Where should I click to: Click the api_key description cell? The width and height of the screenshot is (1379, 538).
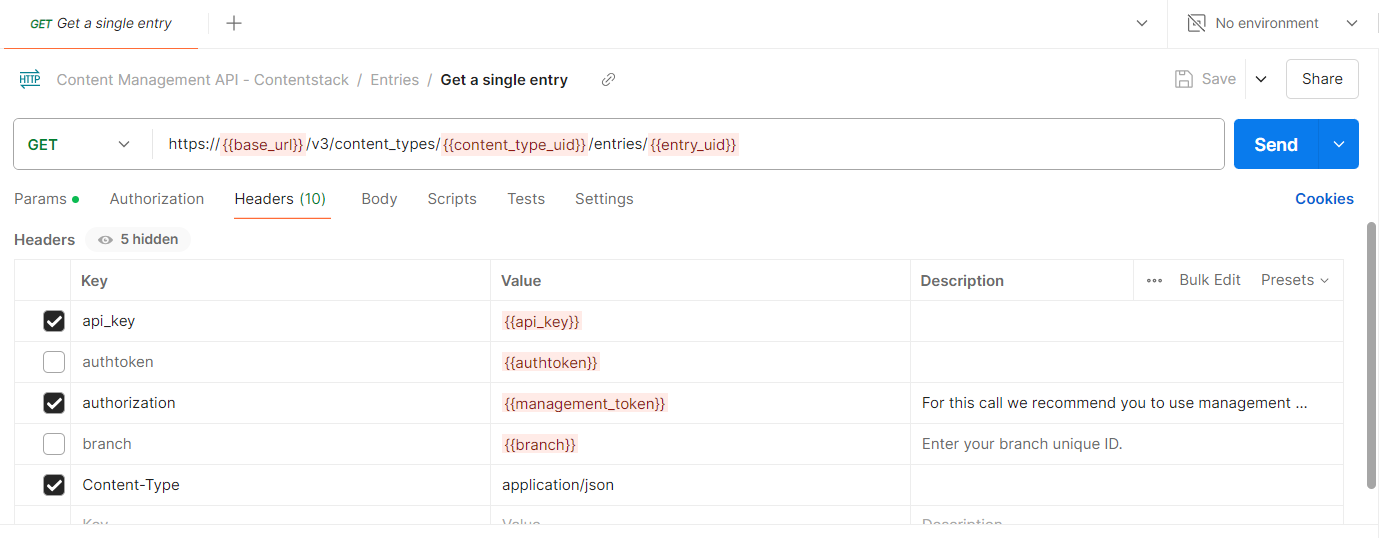tap(1127, 321)
